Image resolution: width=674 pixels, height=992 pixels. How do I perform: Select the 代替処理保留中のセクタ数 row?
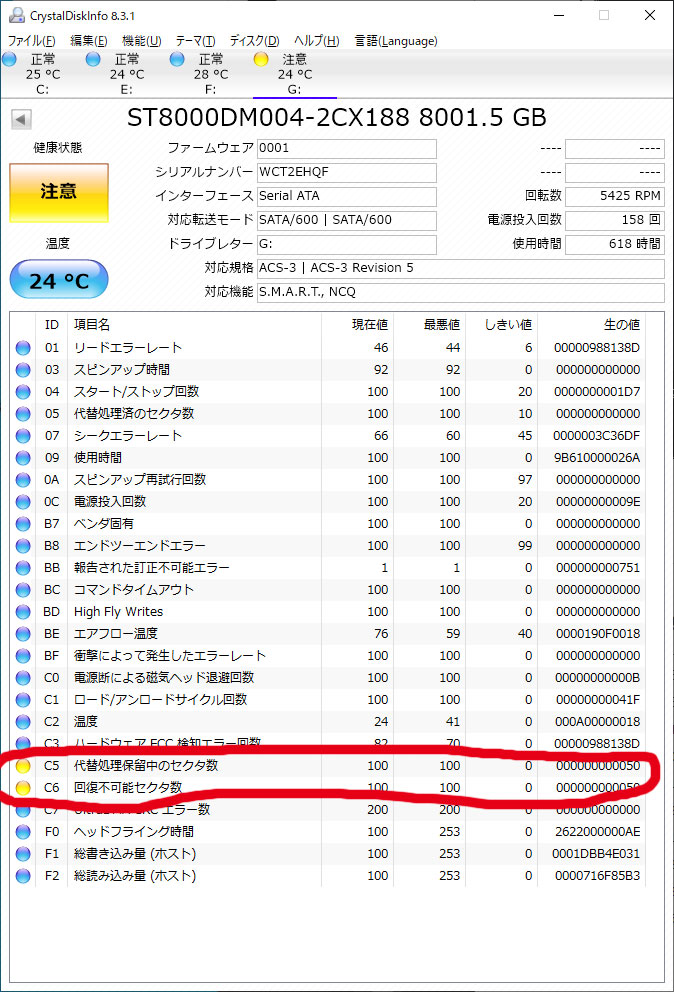pos(328,766)
